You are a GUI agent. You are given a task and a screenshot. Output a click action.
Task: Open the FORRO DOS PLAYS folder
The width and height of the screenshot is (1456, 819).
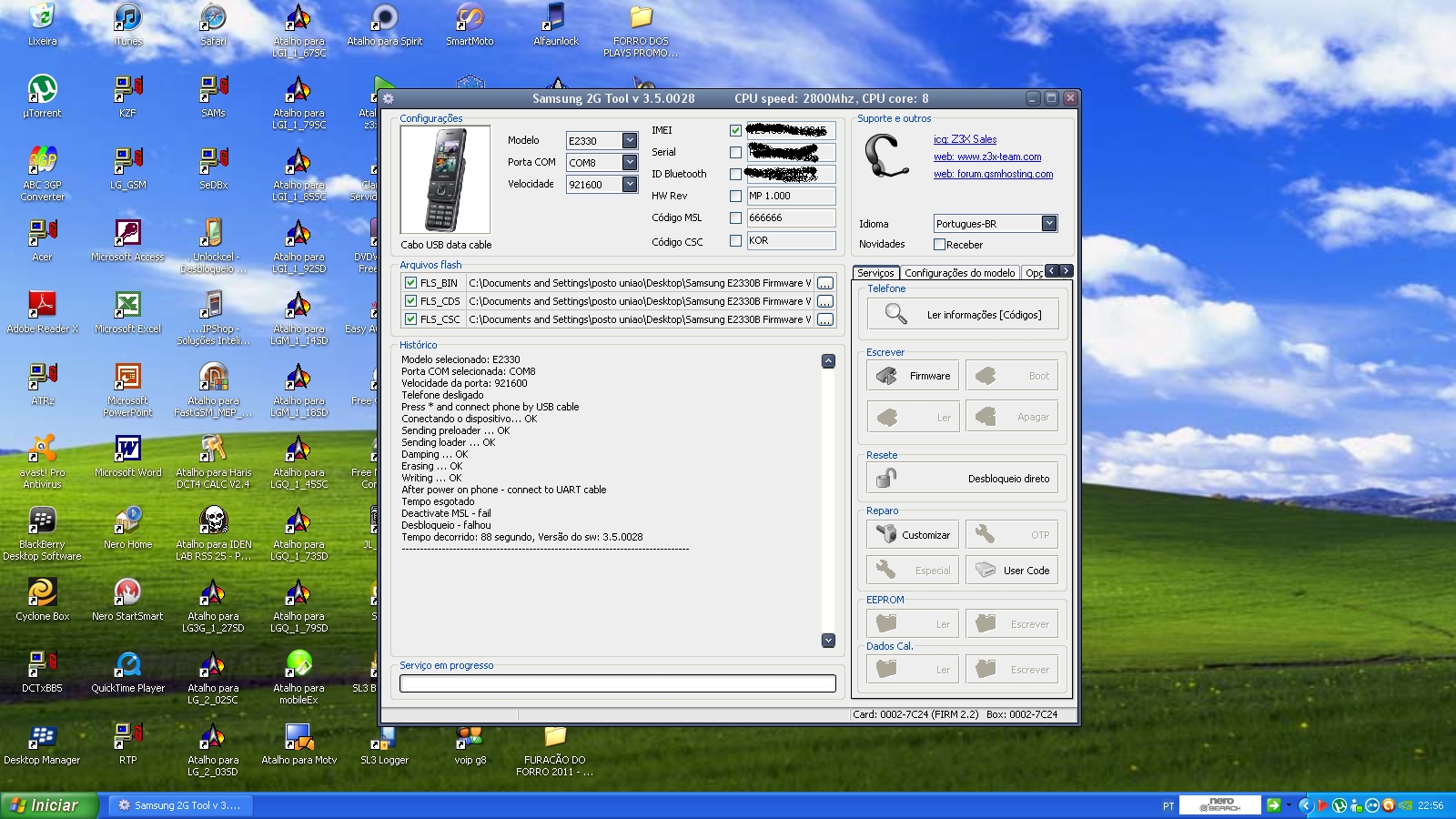coord(641,30)
